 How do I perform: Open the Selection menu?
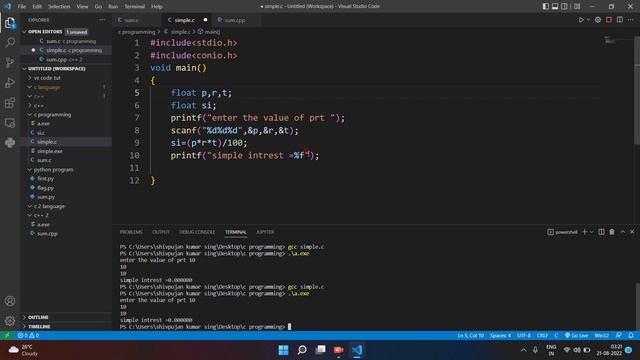(59, 7)
